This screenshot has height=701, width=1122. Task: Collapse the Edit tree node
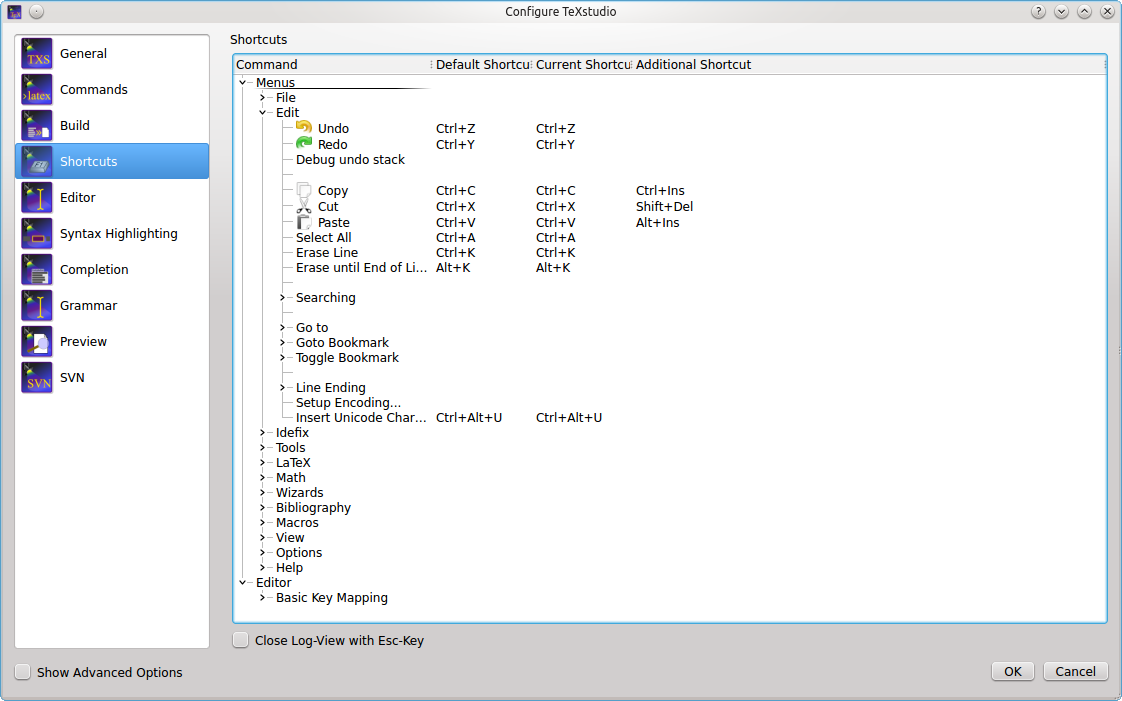[x=262, y=113]
